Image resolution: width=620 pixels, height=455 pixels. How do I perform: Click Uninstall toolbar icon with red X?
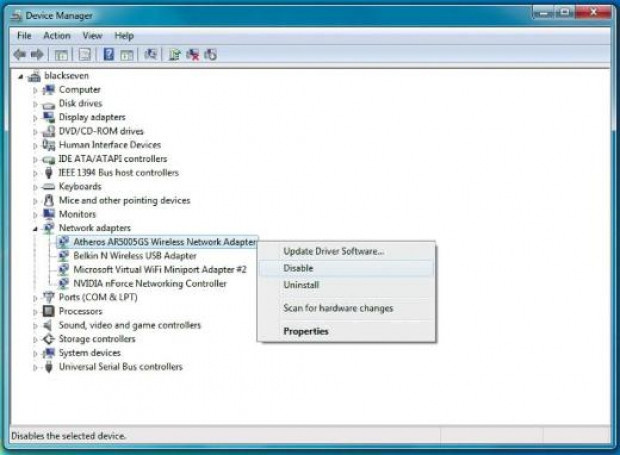(x=193, y=55)
